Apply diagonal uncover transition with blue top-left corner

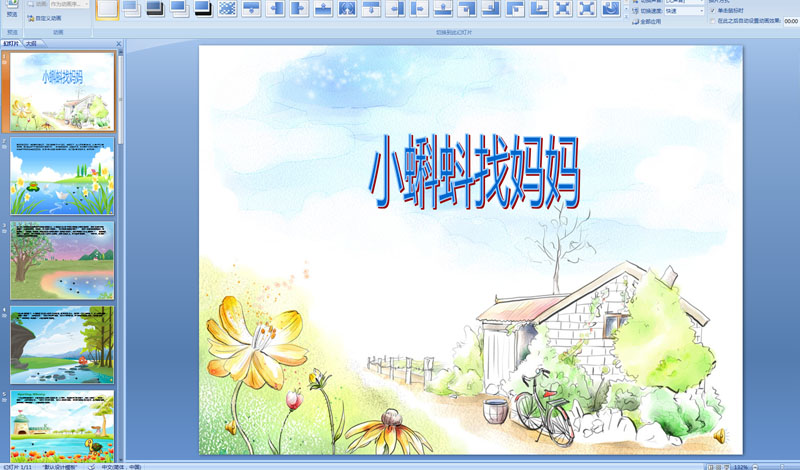point(515,9)
